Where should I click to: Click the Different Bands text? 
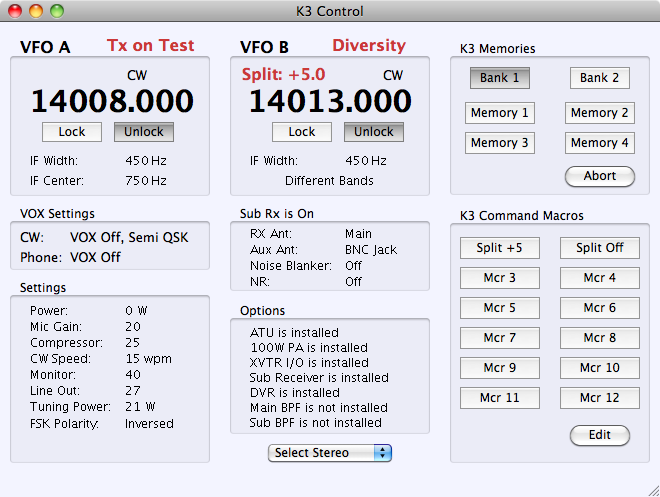click(x=329, y=181)
